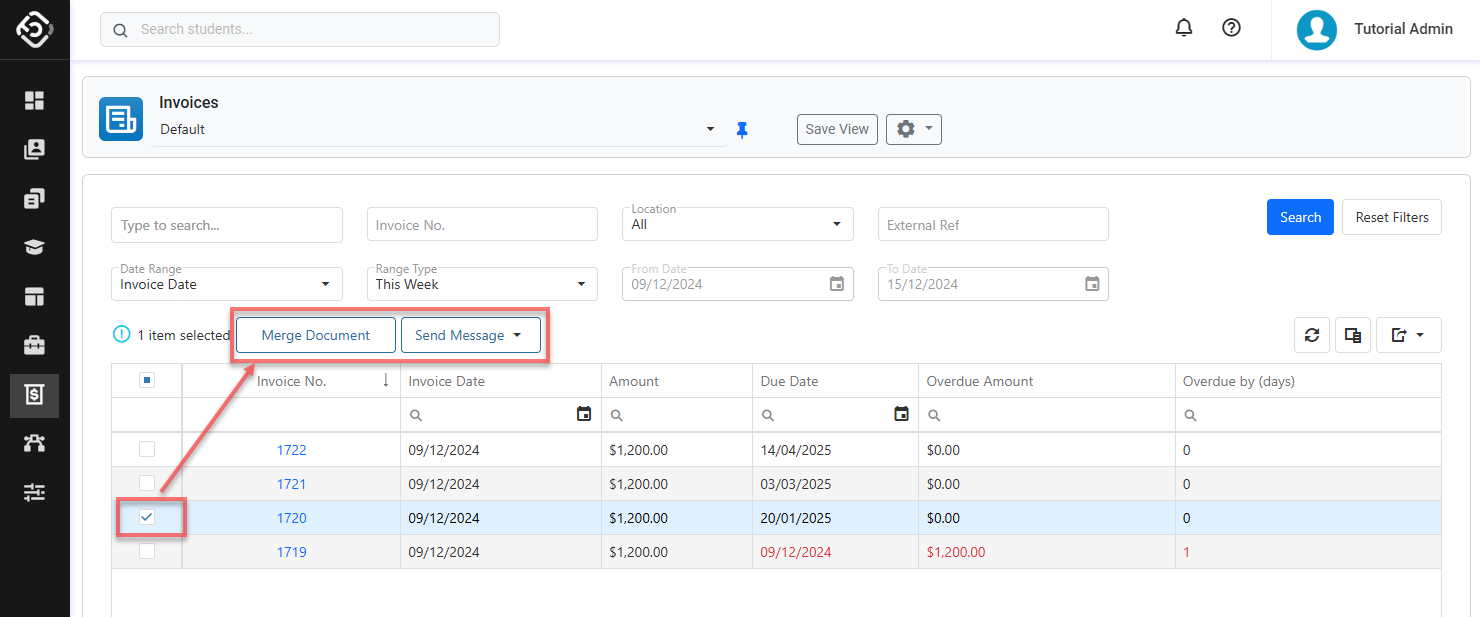Click the blue pin icon beside Default view
1480x617 pixels.
click(742, 130)
